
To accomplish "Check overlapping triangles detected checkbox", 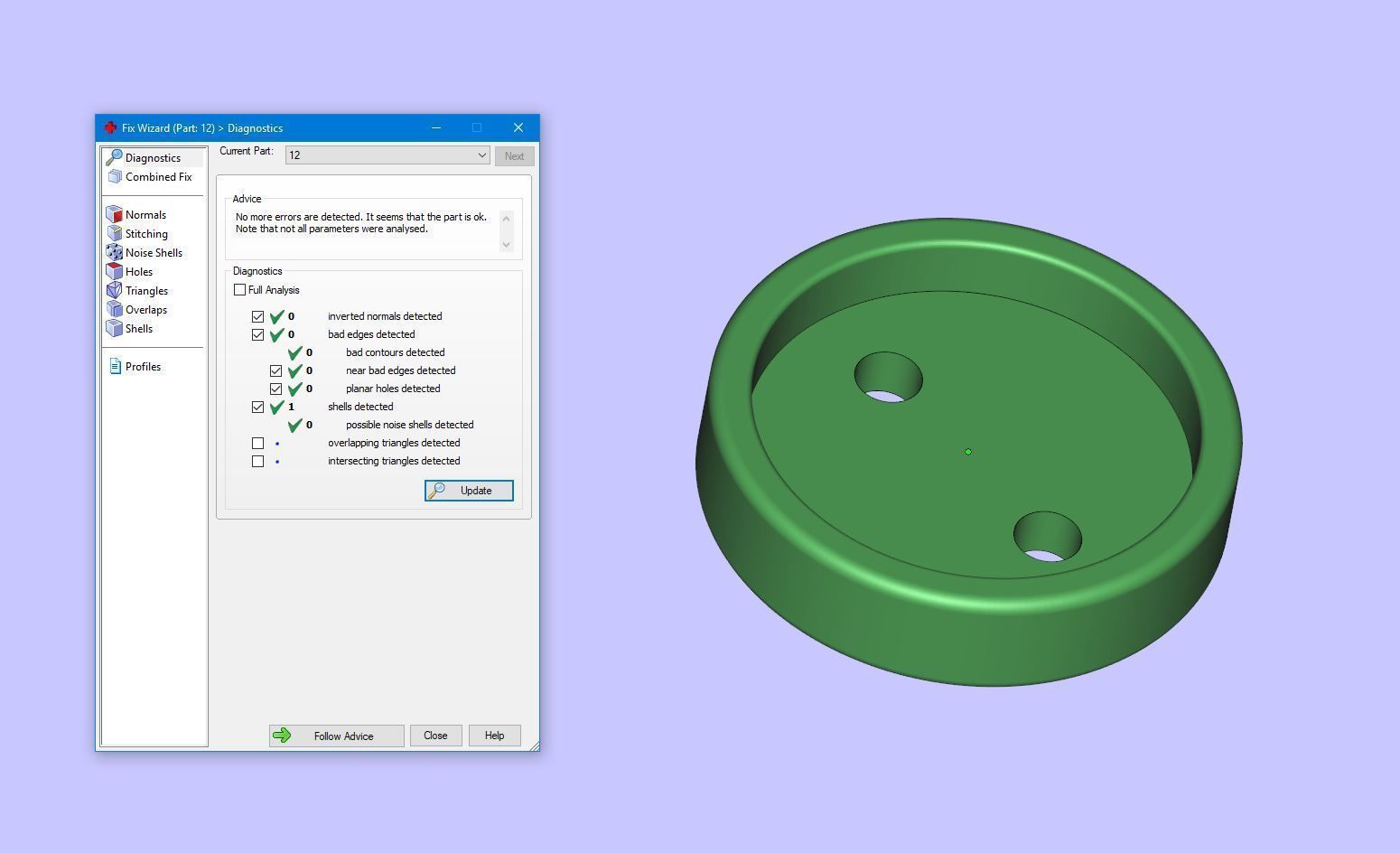I will tap(257, 444).
